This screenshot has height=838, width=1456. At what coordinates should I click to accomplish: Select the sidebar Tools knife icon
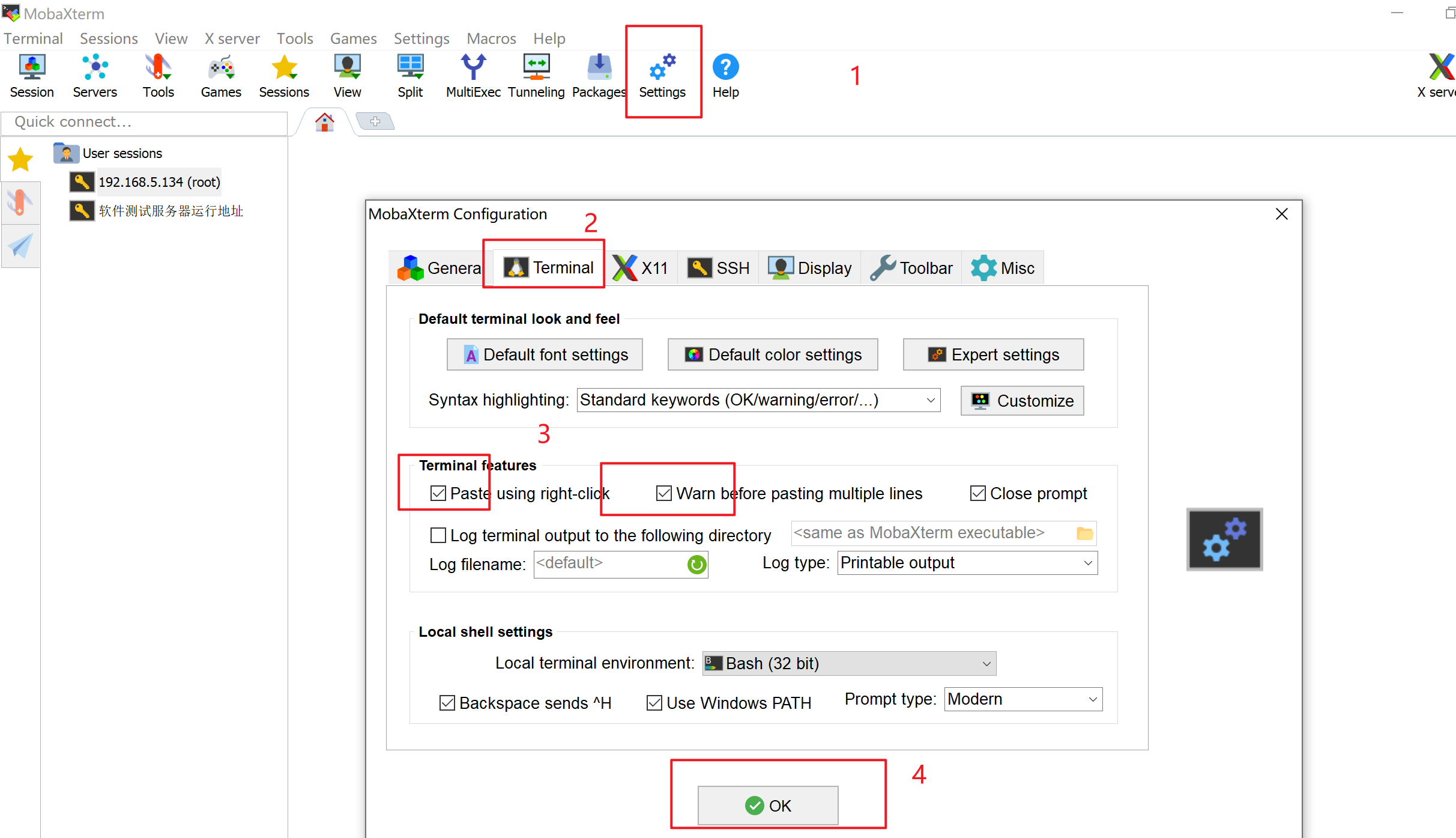point(20,202)
